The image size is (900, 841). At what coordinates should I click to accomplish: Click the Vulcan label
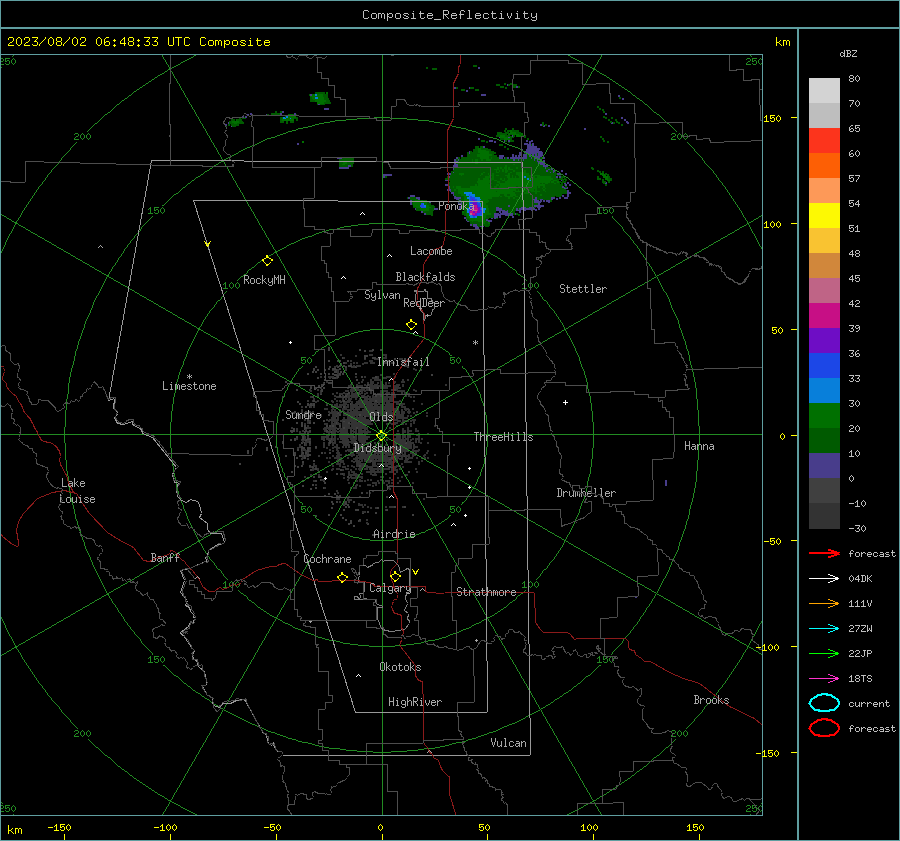(x=508, y=743)
